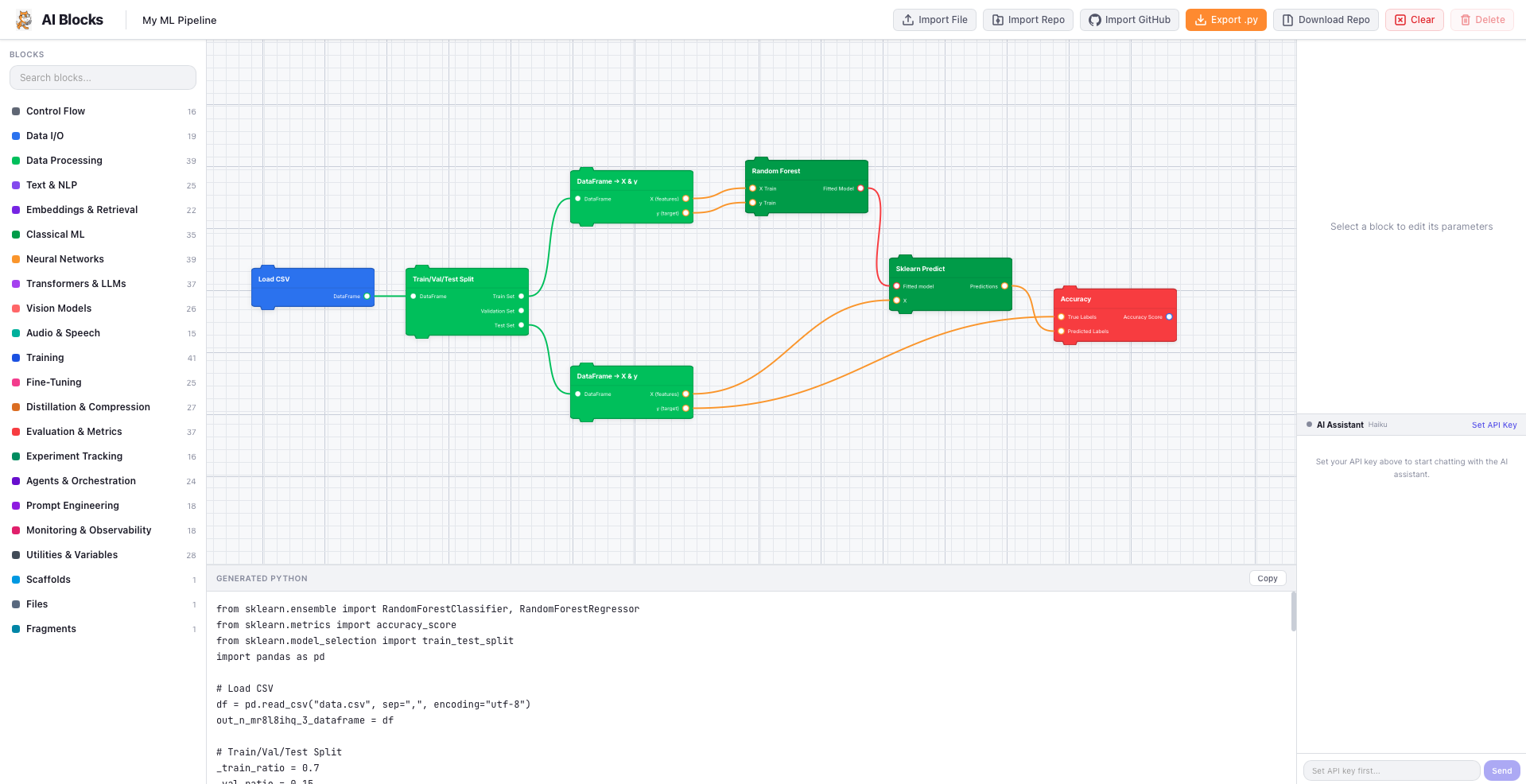Expand the Classical ML category
The height and width of the screenshot is (784, 1526).
tap(103, 235)
